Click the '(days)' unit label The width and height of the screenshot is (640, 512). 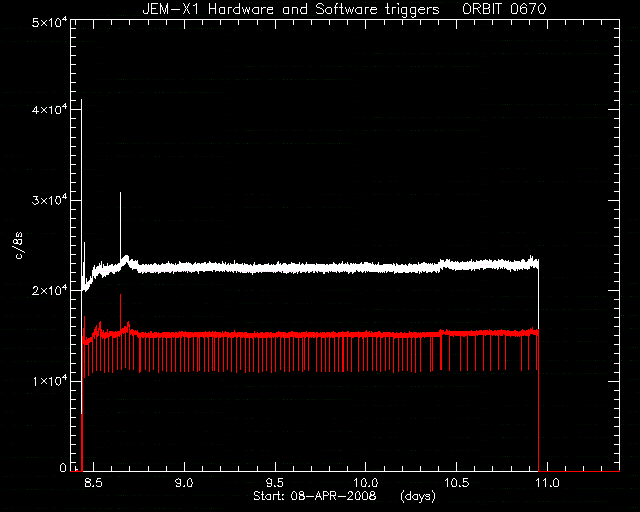click(418, 496)
